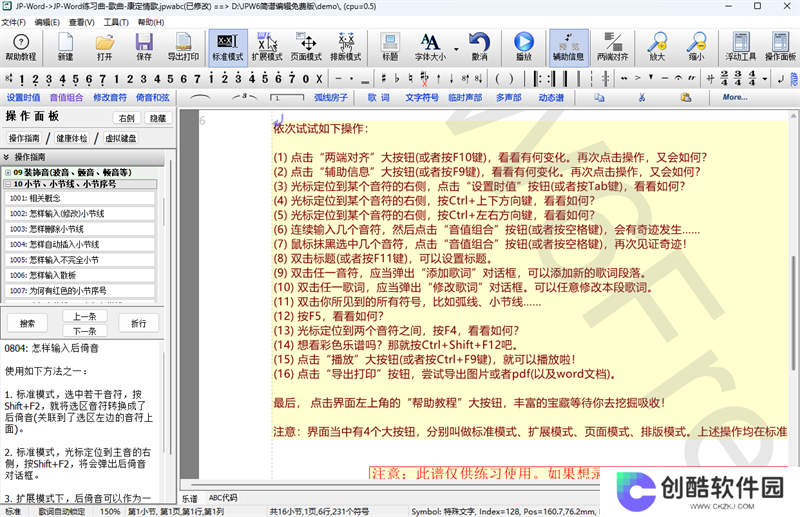Viewport: 800px width, 517px height.
Task: Insert the triplet bracket symbol
Action: [244, 97]
